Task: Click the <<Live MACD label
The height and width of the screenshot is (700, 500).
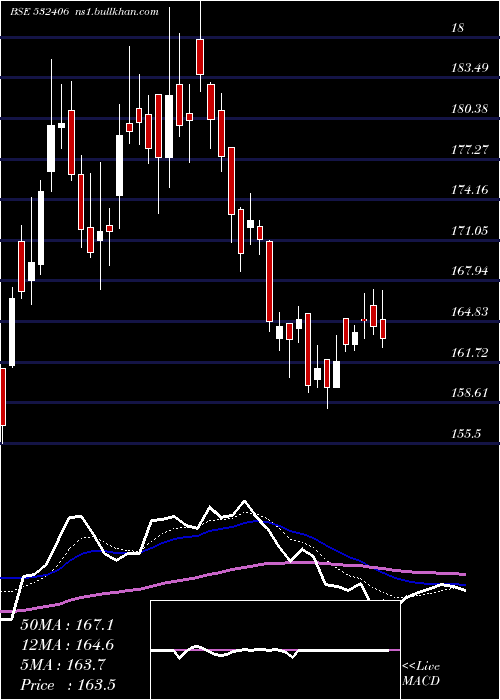Action: click(x=421, y=673)
